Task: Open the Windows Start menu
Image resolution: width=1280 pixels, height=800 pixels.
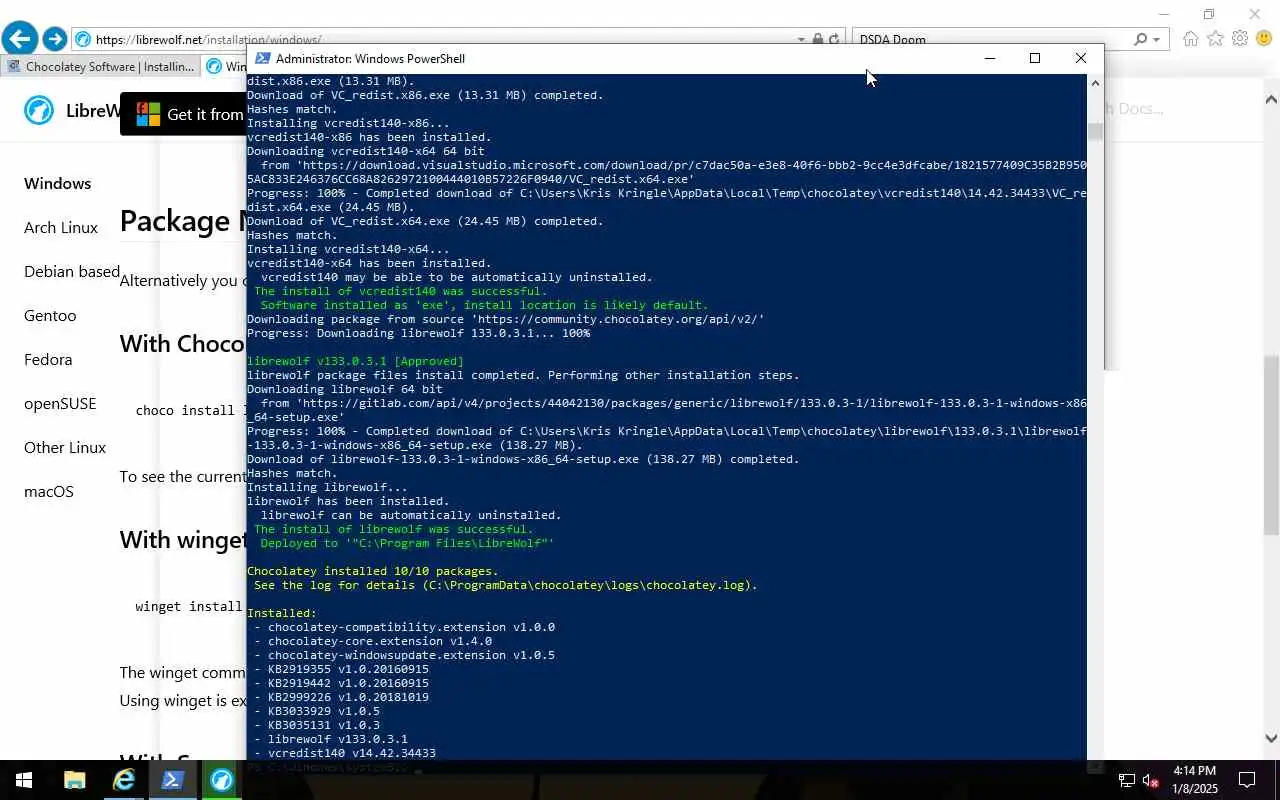Action: pyautogui.click(x=24, y=780)
